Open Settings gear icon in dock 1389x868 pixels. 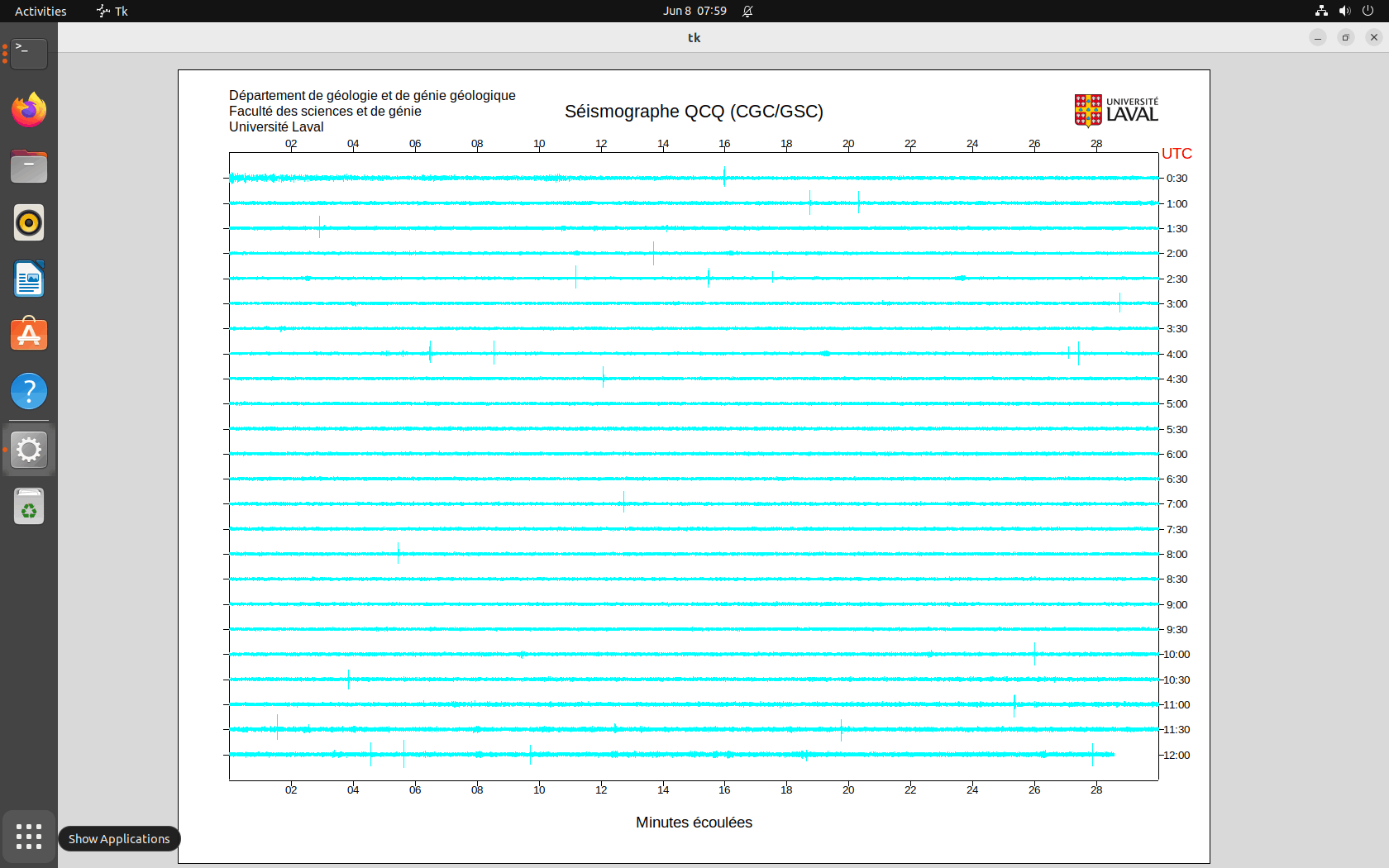pyautogui.click(x=29, y=450)
